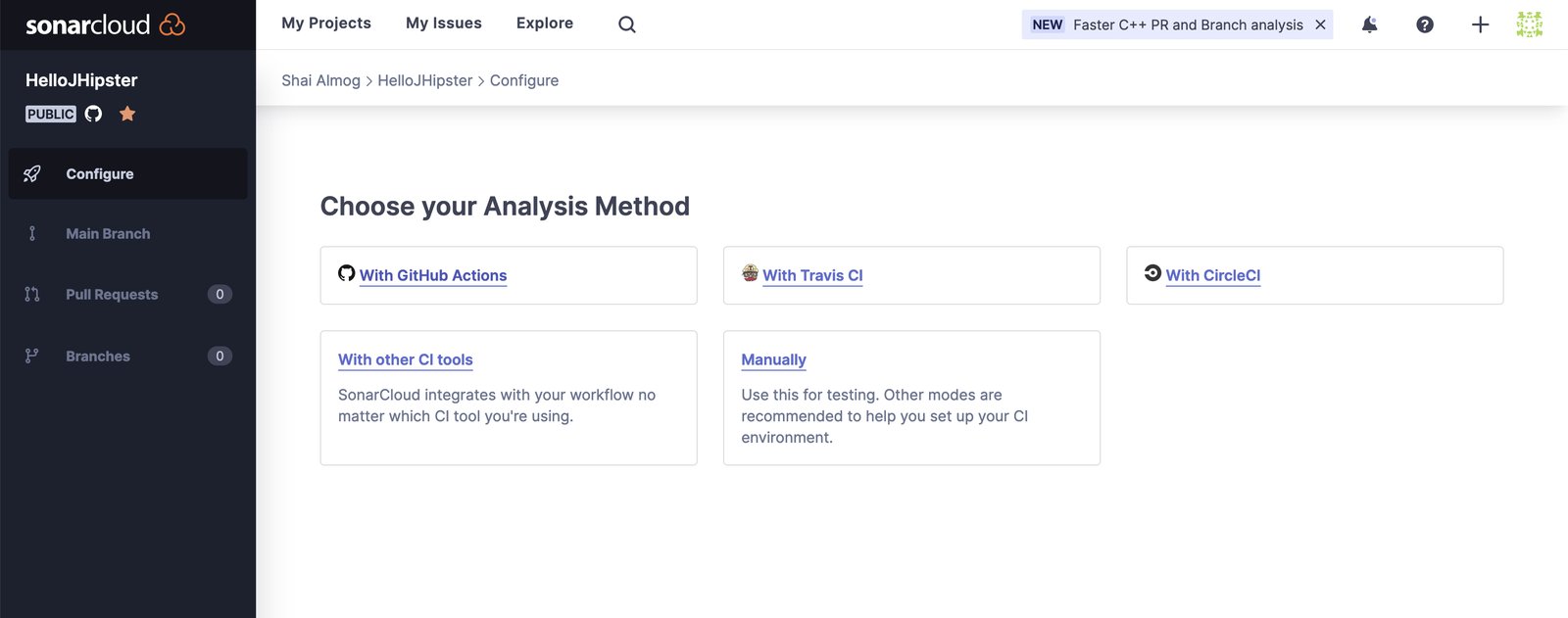Click the Shai Almog breadcrumb
This screenshot has height=618, width=1568.
pyautogui.click(x=320, y=80)
